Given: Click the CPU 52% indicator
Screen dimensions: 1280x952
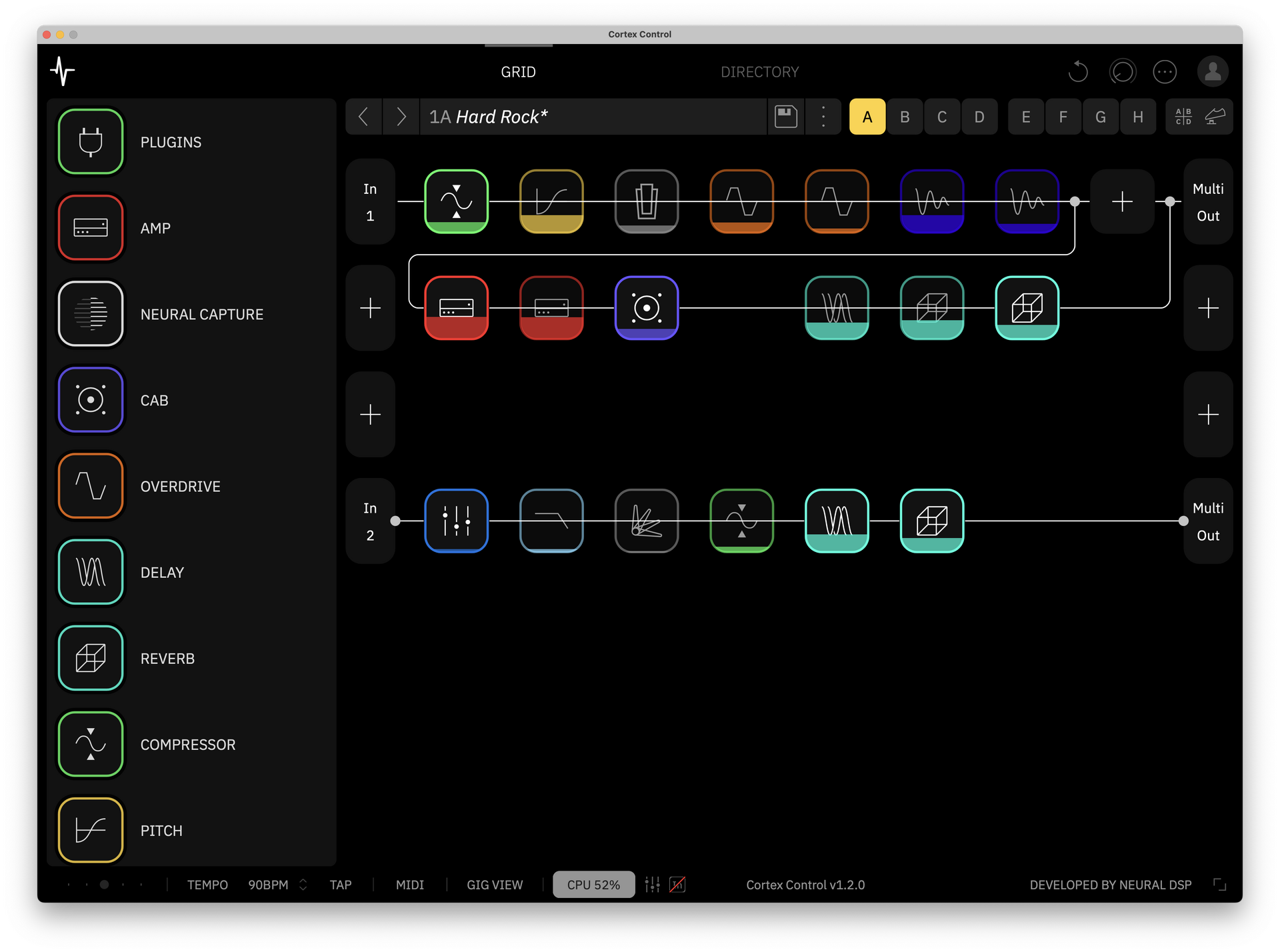Looking at the screenshot, I should click(593, 885).
